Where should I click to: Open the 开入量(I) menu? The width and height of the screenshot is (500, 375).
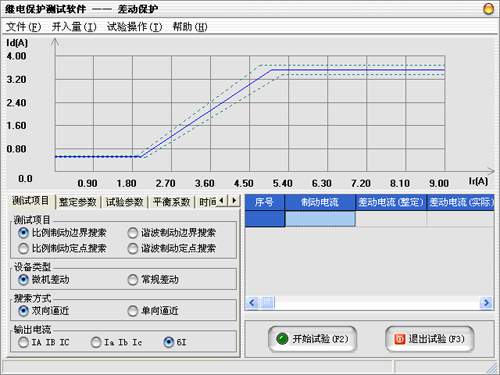pos(74,27)
